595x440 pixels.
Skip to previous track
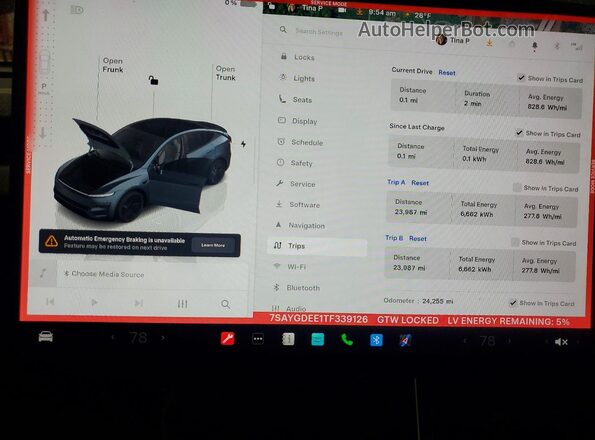pyautogui.click(x=50, y=302)
